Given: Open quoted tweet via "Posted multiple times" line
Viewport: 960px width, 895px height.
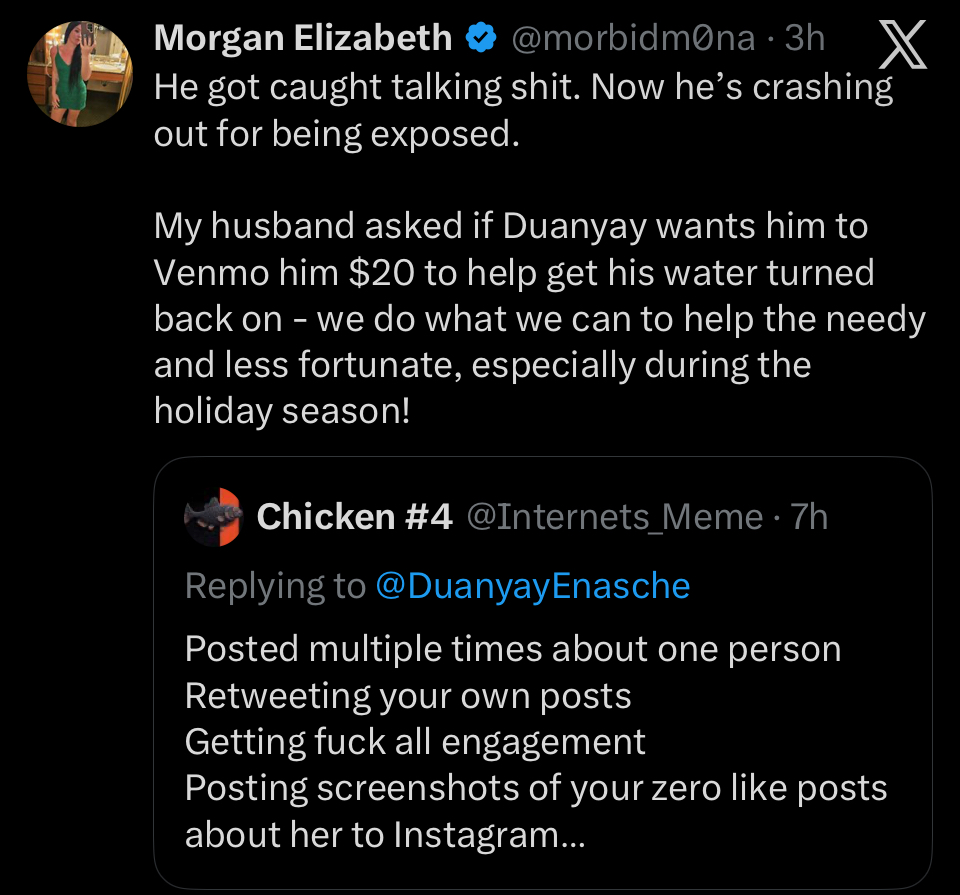Looking at the screenshot, I should 512,649.
